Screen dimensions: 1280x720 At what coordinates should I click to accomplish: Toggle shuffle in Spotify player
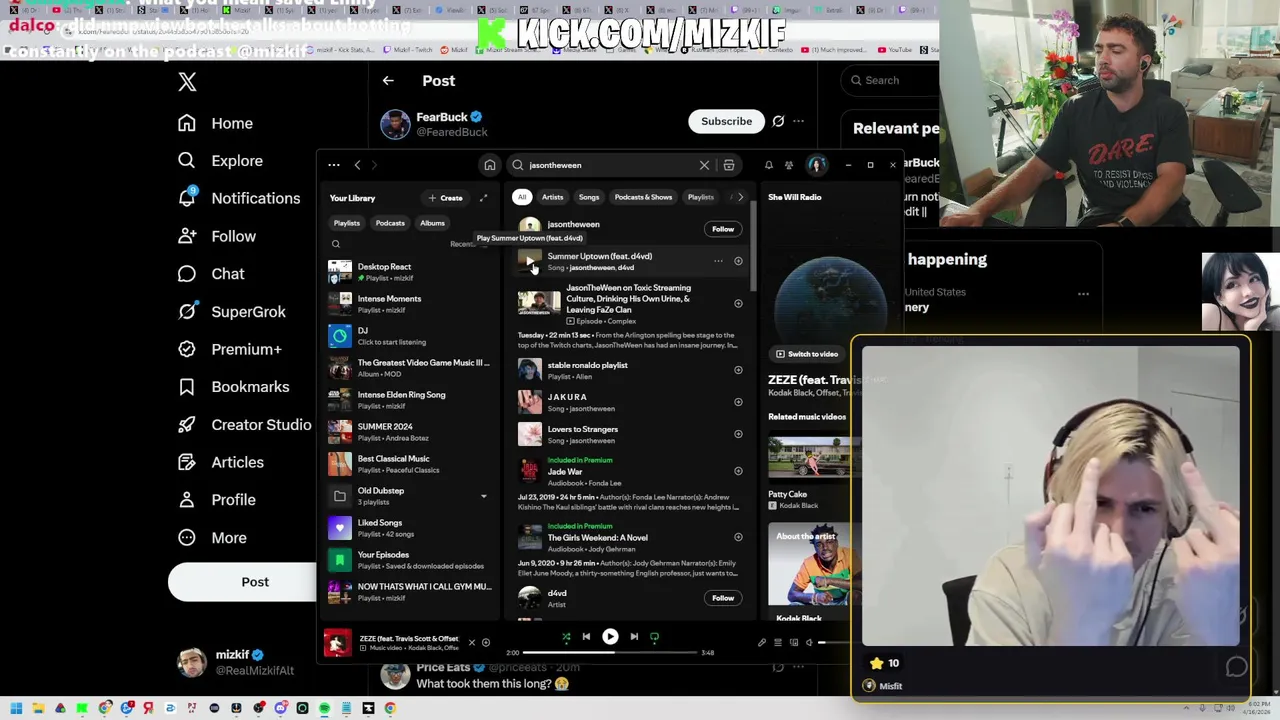click(566, 636)
